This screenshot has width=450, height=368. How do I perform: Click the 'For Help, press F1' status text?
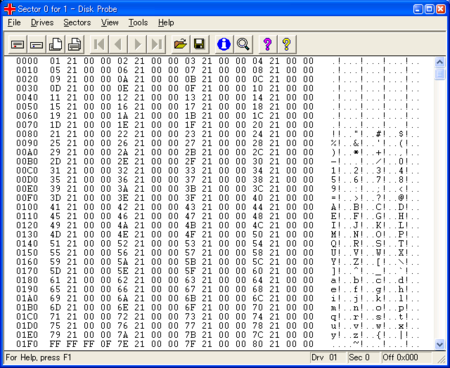pos(38,358)
